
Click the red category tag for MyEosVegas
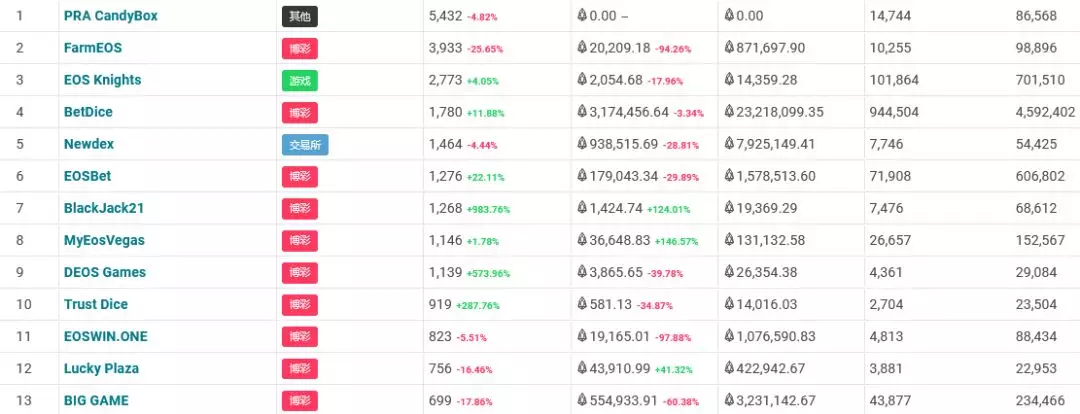pyautogui.click(x=300, y=241)
